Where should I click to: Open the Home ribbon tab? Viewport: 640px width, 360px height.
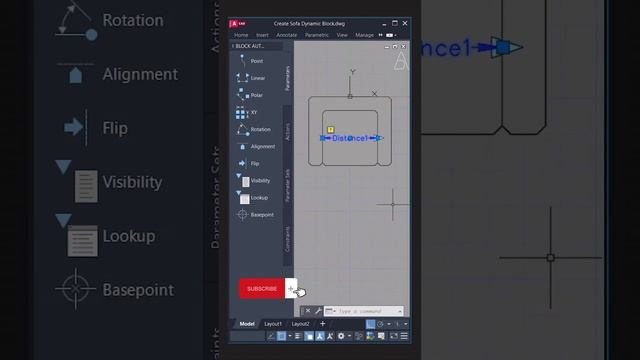[241, 35]
